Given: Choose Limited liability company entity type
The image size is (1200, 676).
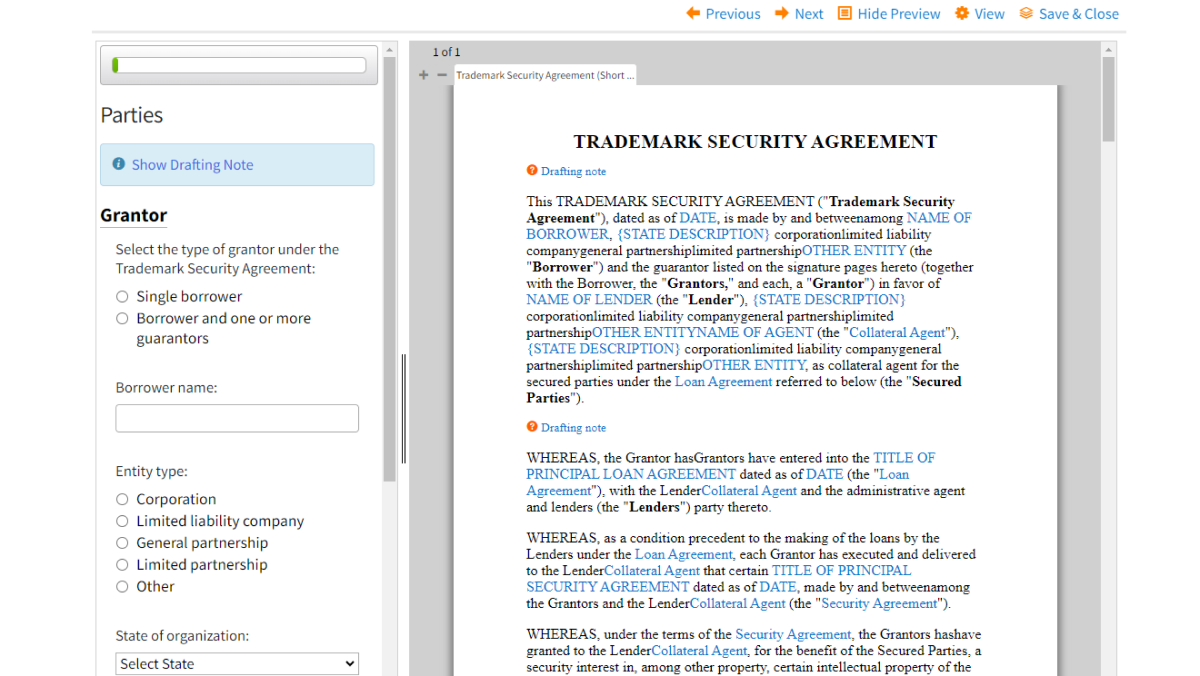Looking at the screenshot, I should pos(122,521).
